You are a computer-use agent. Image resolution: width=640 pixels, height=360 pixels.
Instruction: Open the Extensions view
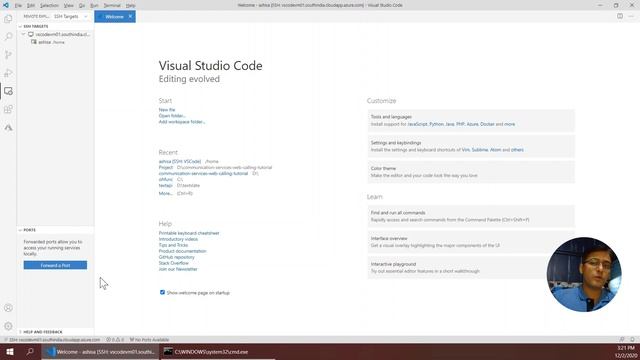(8, 109)
